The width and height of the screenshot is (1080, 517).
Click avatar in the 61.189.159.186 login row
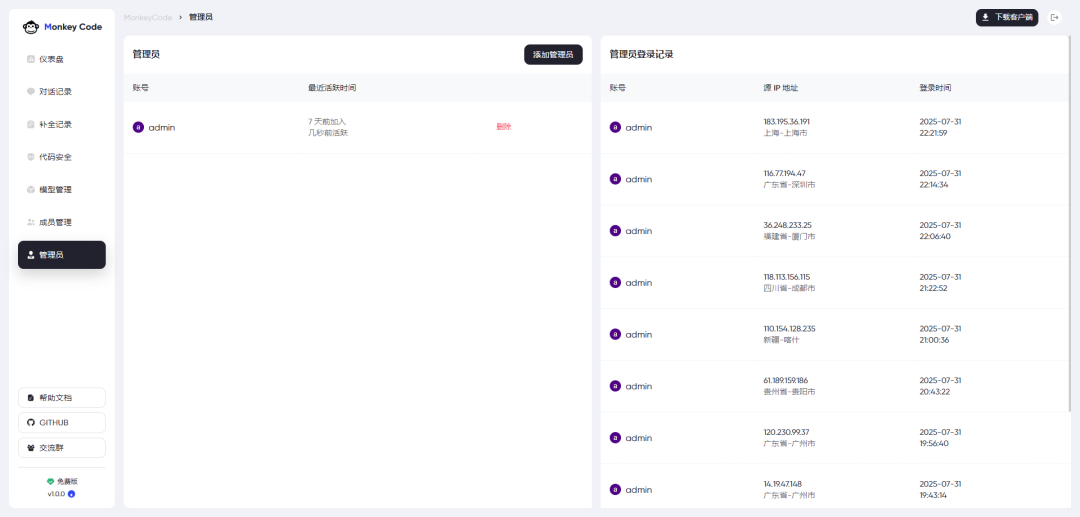(615, 386)
